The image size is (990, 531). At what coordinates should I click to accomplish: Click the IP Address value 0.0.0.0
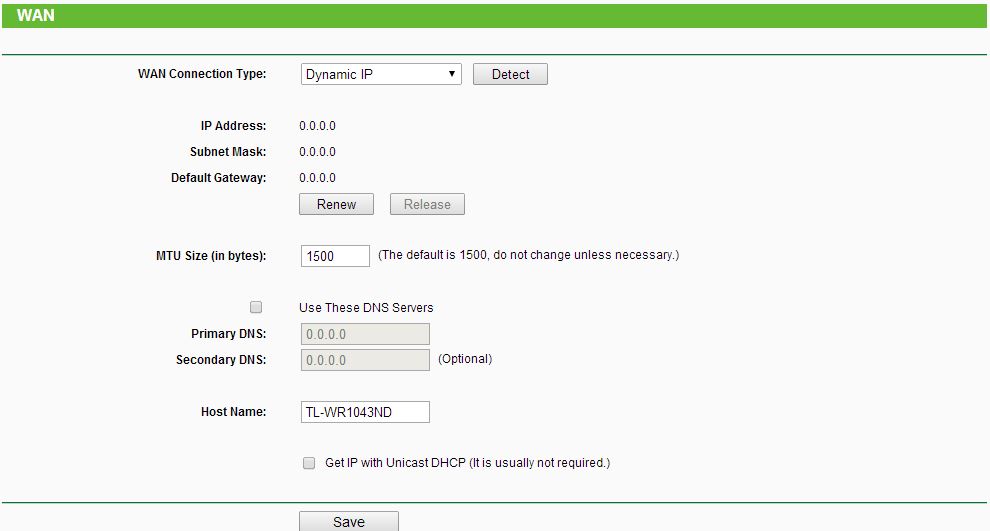317,126
